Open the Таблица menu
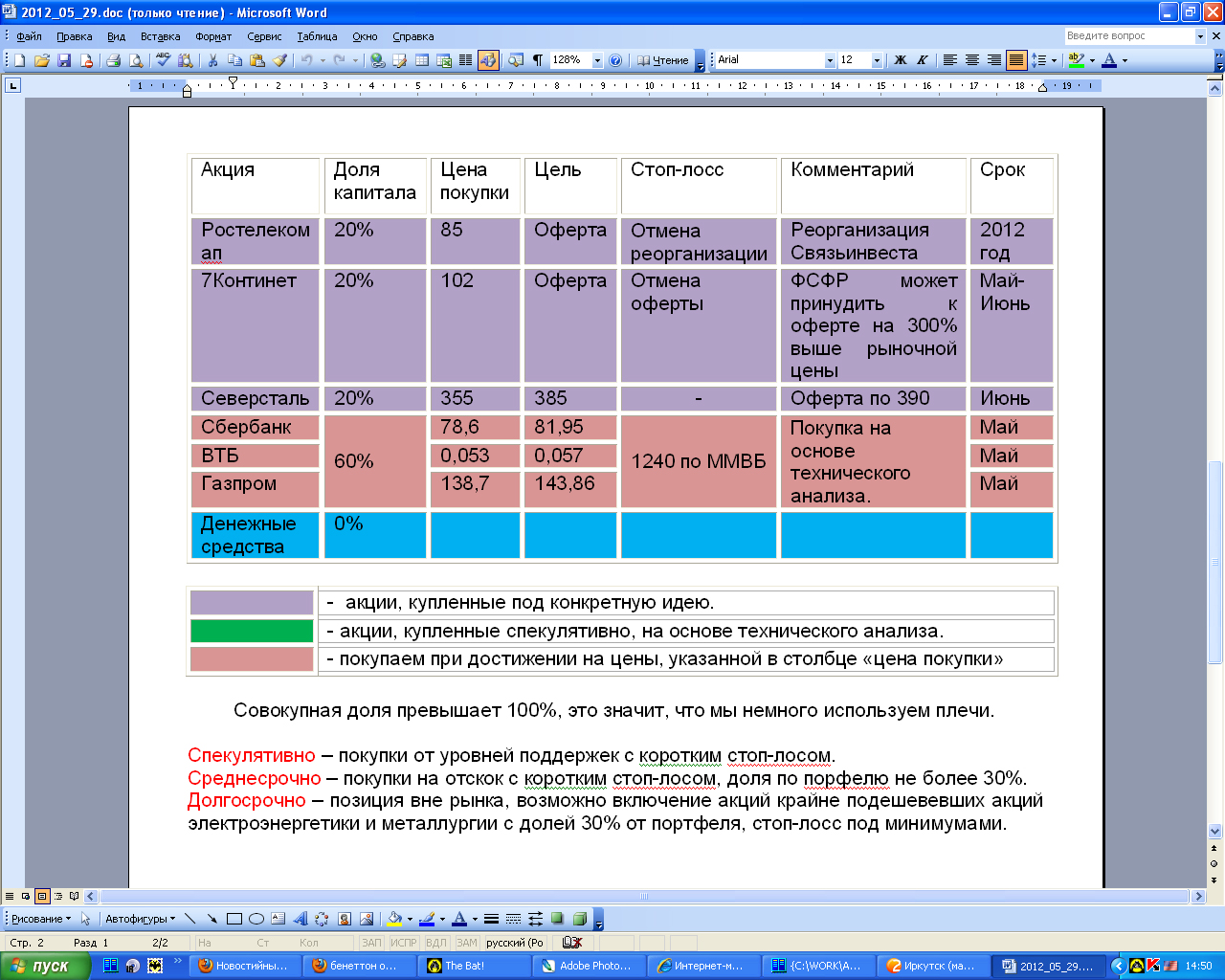 [317, 36]
